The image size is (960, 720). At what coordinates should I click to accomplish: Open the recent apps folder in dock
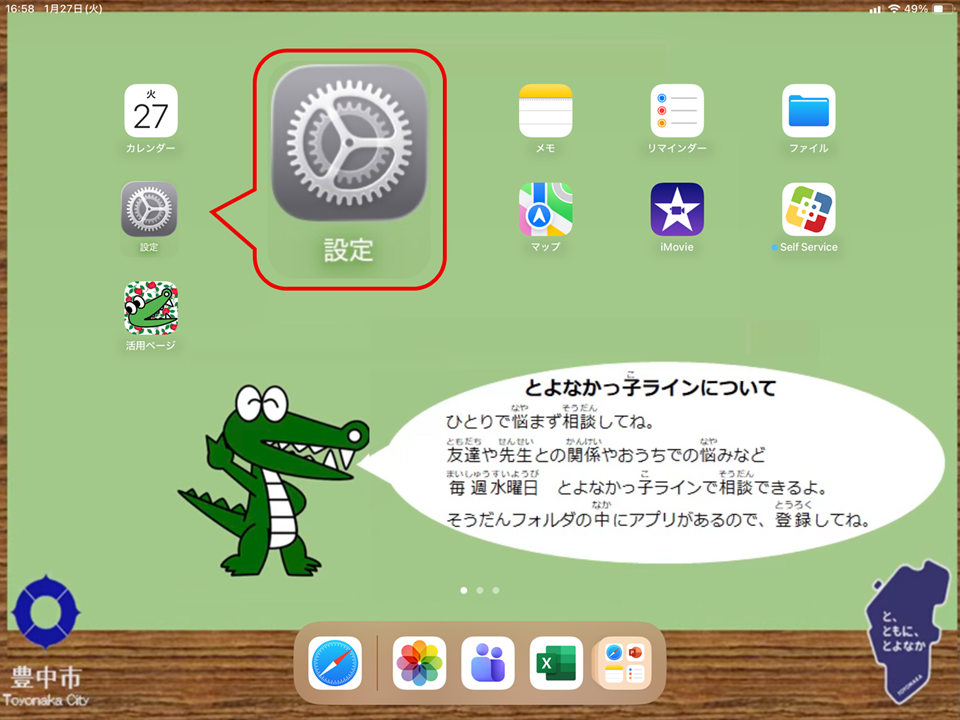tap(623, 663)
